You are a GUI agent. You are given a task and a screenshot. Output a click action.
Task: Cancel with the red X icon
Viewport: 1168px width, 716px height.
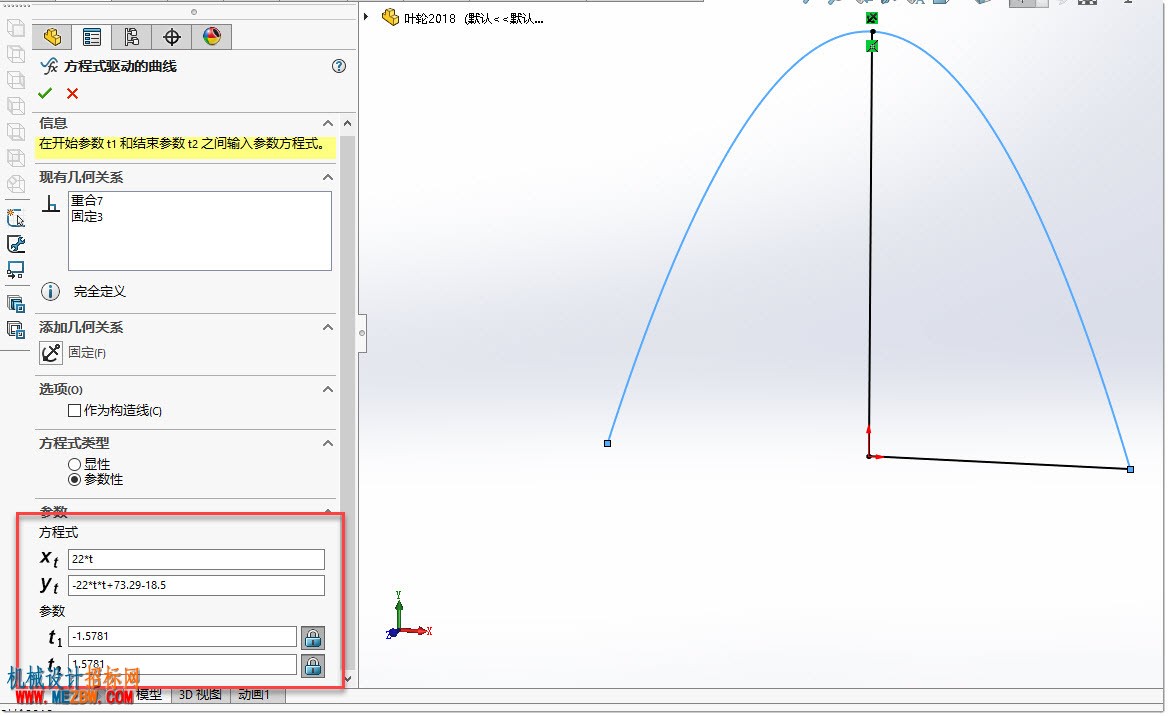click(72, 93)
